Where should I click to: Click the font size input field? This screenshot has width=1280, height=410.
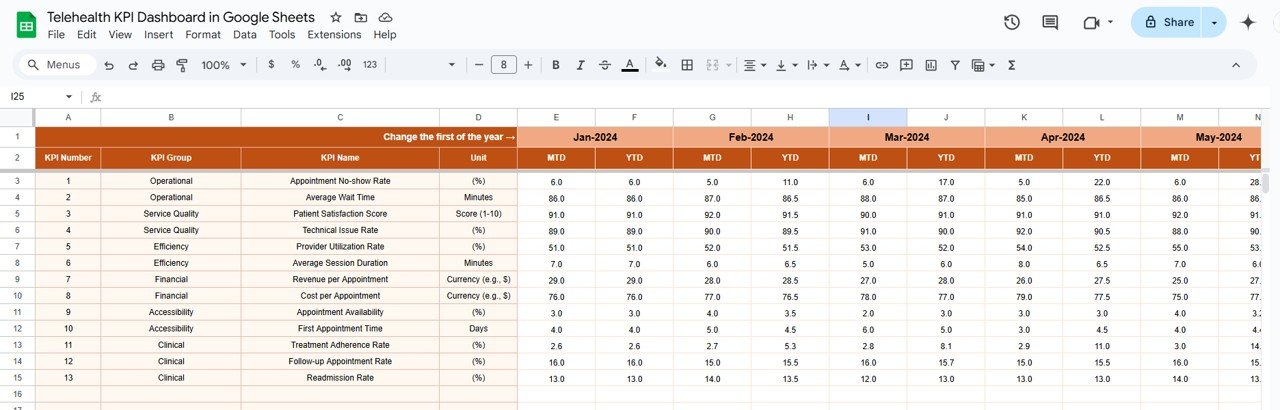point(503,65)
